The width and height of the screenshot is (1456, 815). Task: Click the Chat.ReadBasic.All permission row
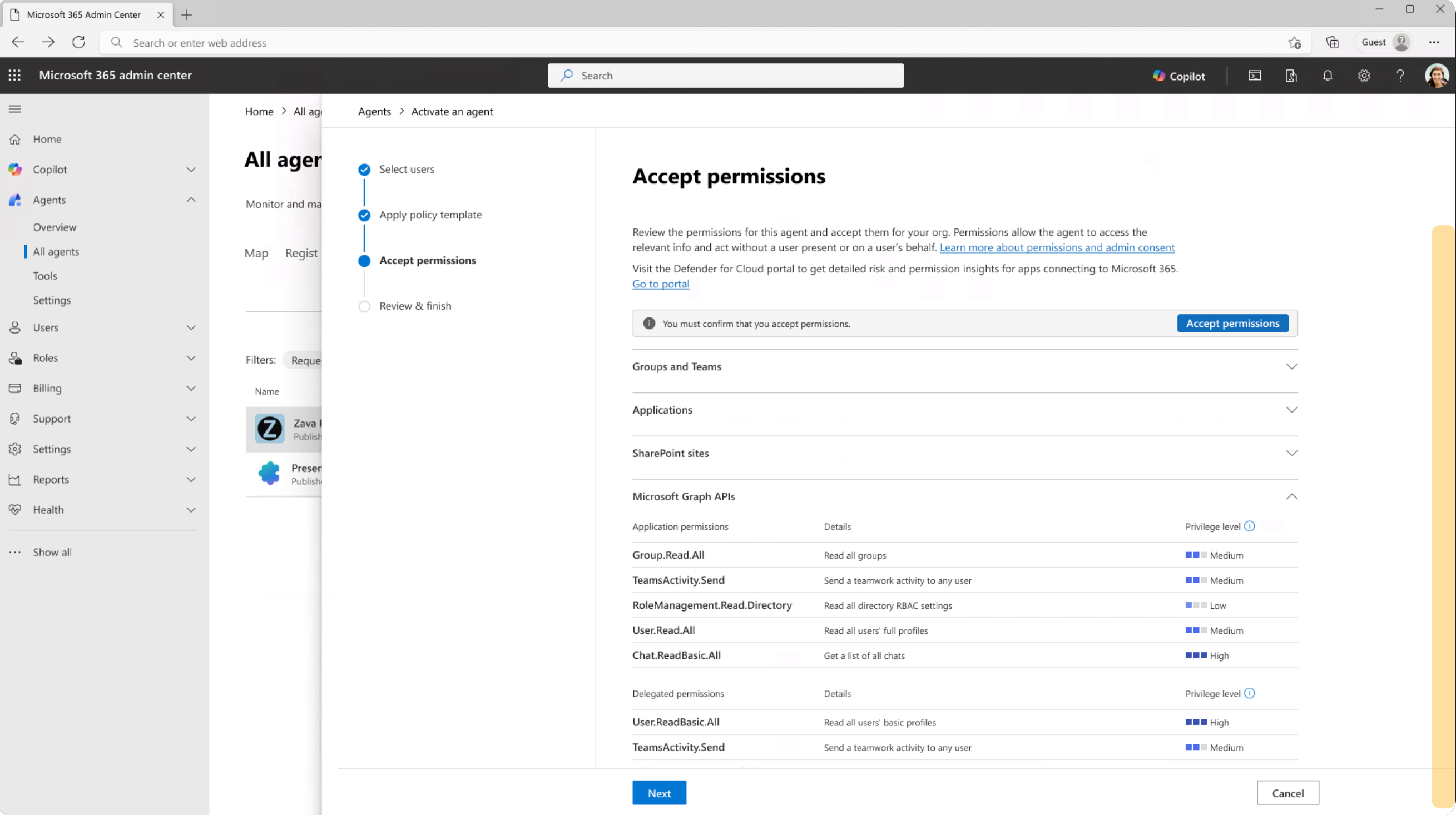(965, 655)
